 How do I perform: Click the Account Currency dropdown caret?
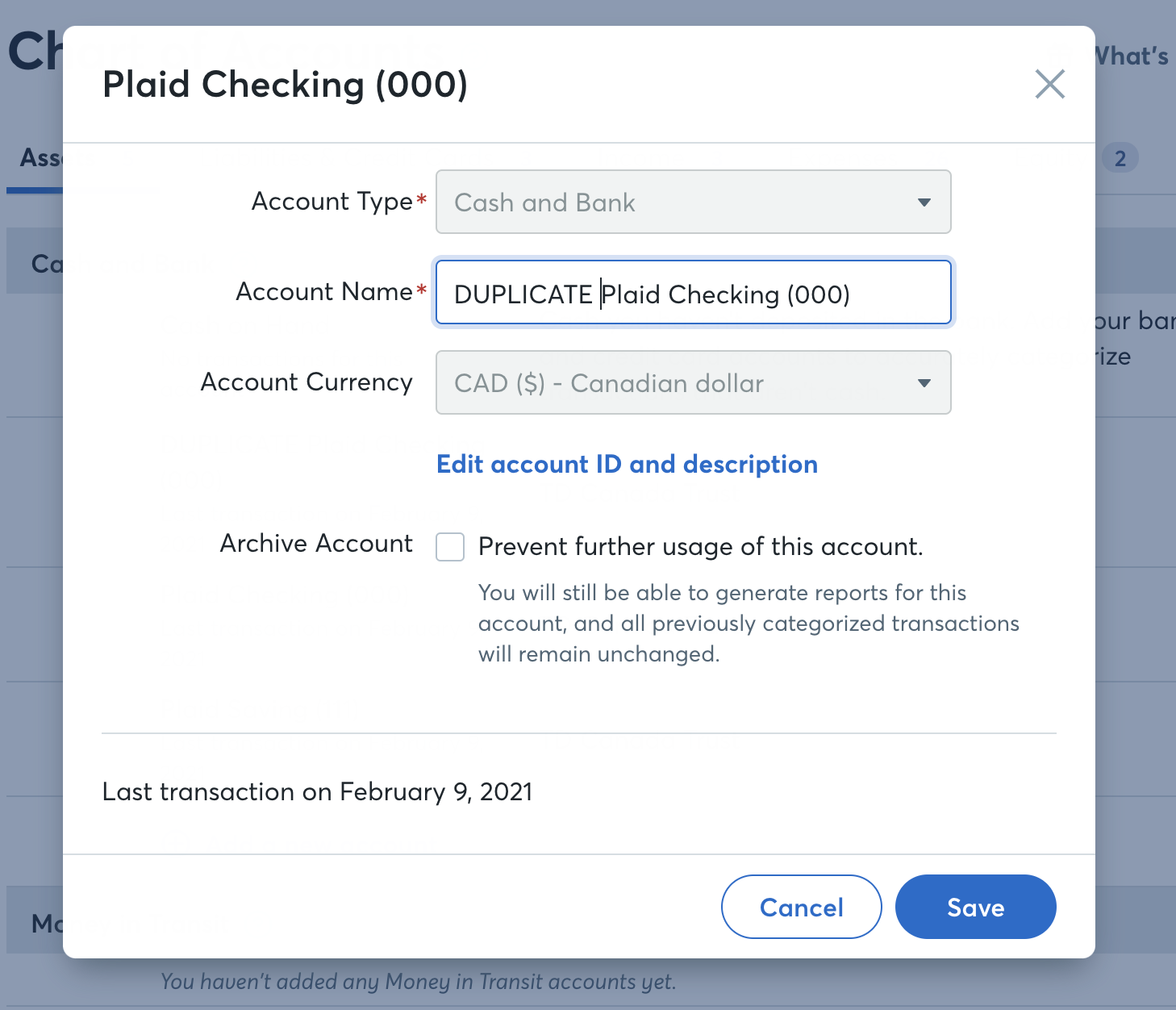(924, 383)
